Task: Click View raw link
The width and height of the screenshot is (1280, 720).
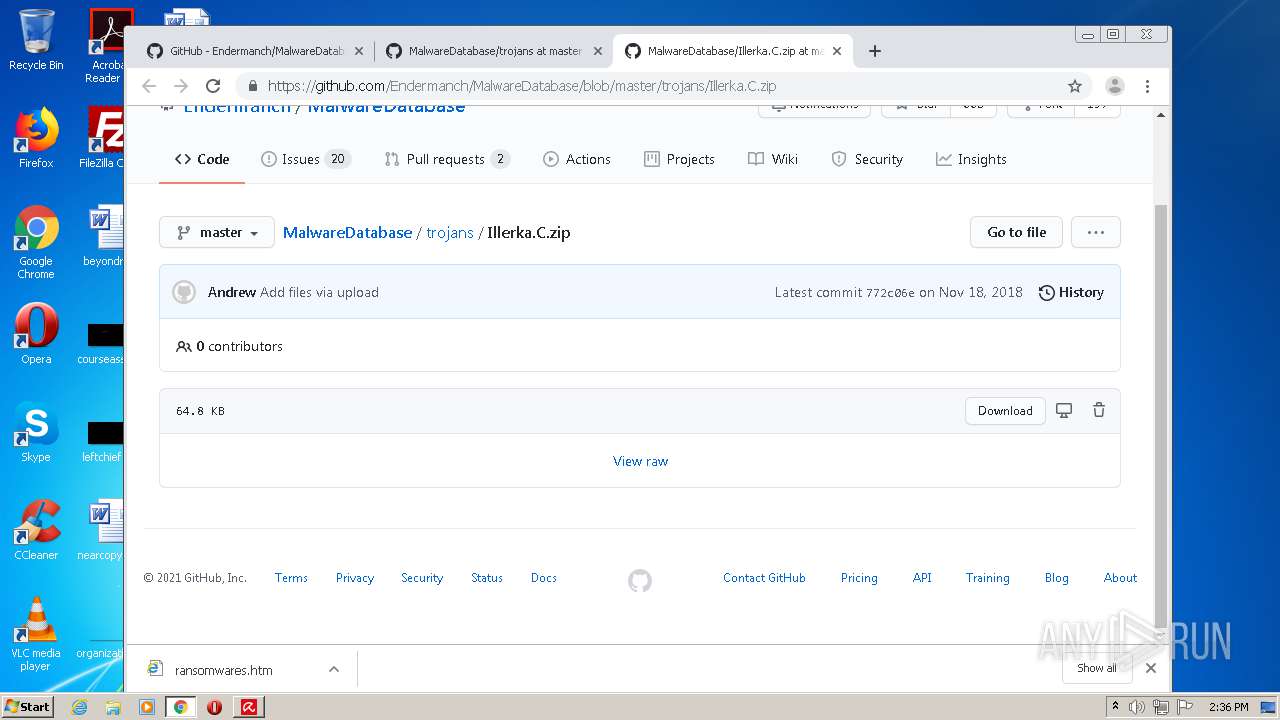Action: pos(640,461)
